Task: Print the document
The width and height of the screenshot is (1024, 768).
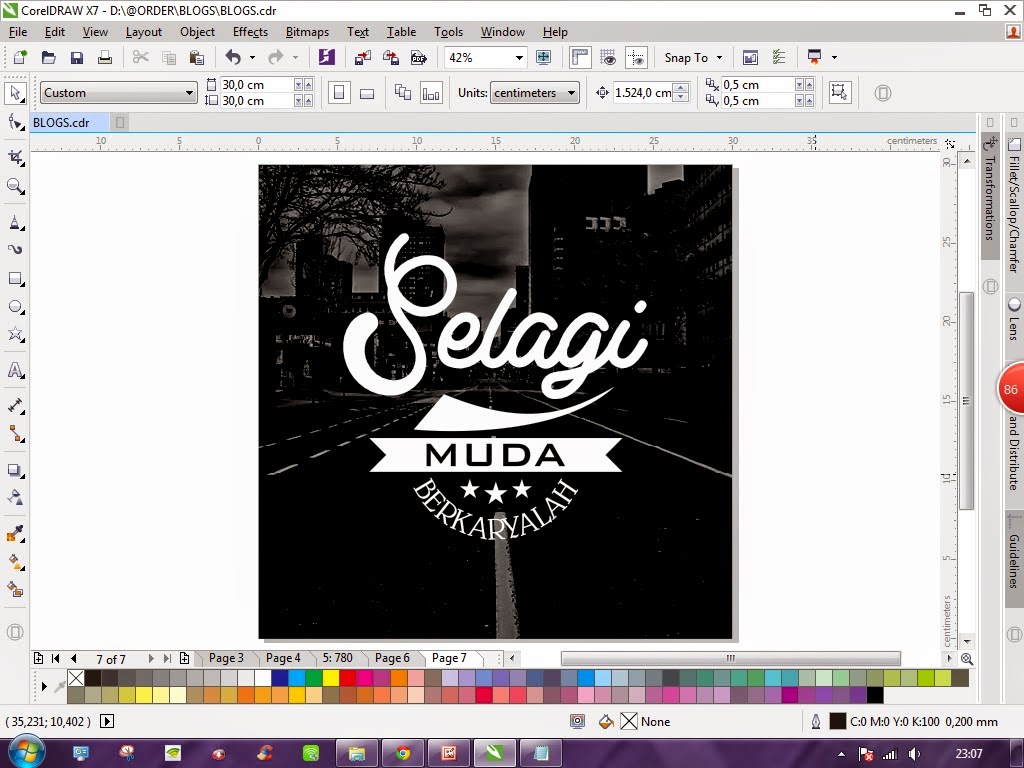Action: pos(104,57)
